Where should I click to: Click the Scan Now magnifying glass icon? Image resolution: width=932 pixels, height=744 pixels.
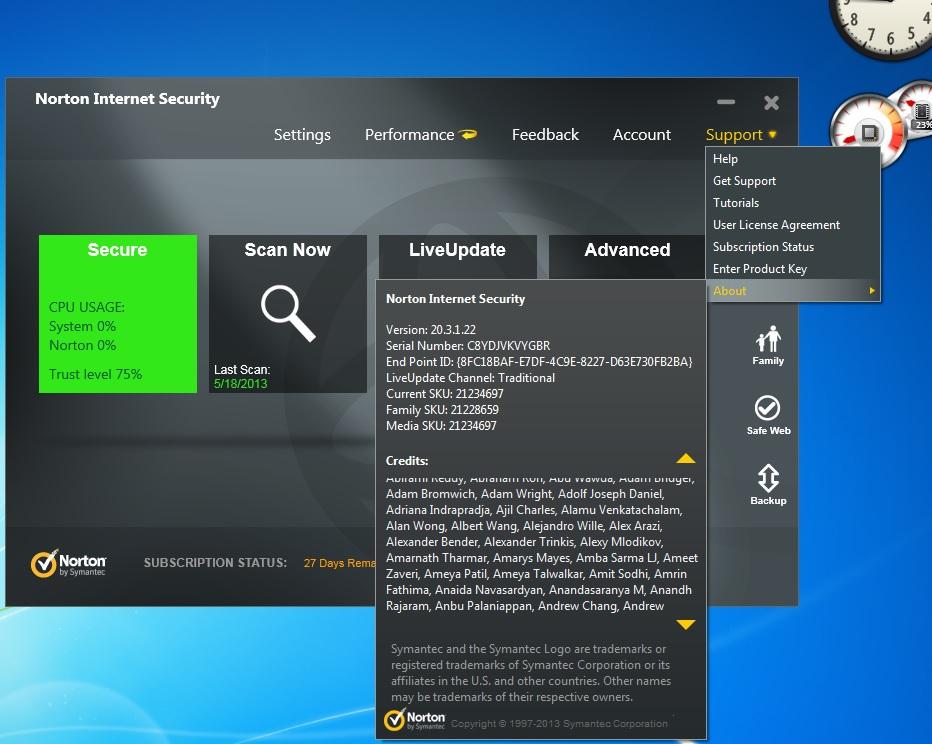[288, 313]
